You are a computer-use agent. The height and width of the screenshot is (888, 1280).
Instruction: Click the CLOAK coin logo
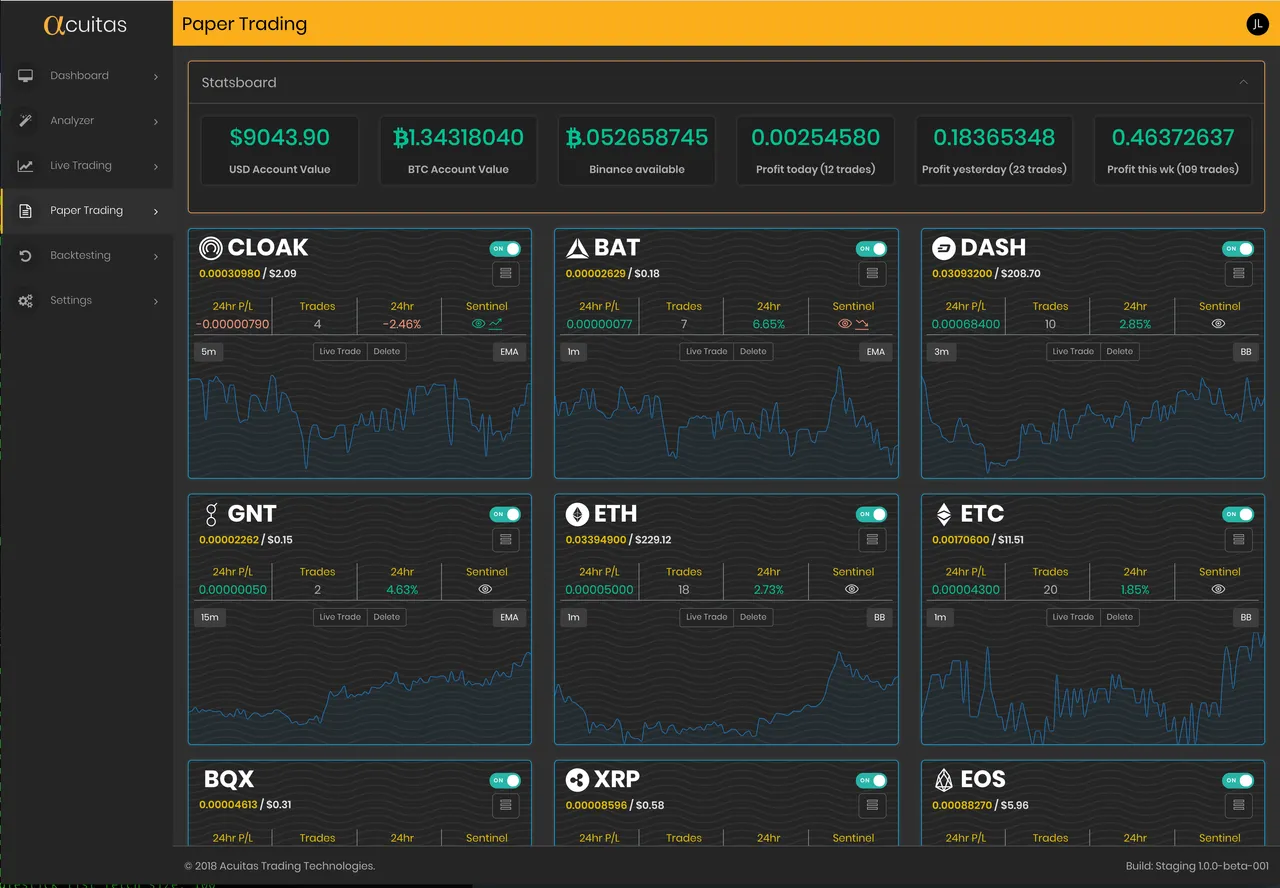point(211,248)
